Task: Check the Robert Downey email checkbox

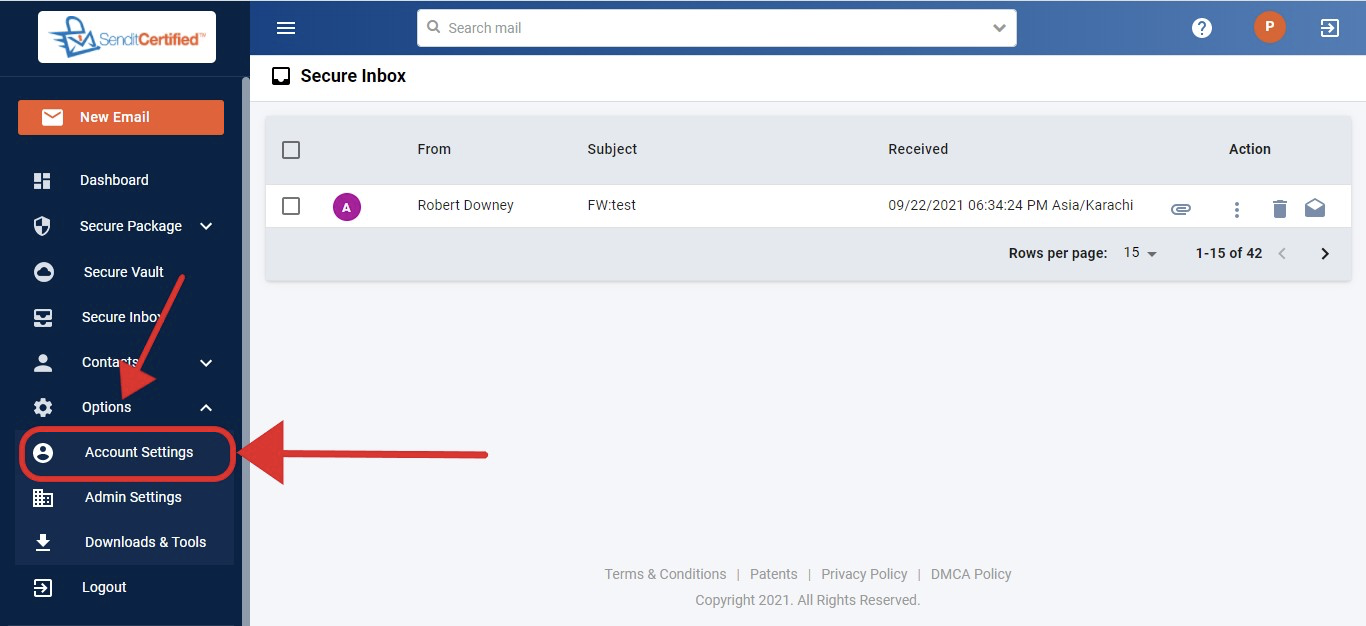Action: pyautogui.click(x=291, y=206)
